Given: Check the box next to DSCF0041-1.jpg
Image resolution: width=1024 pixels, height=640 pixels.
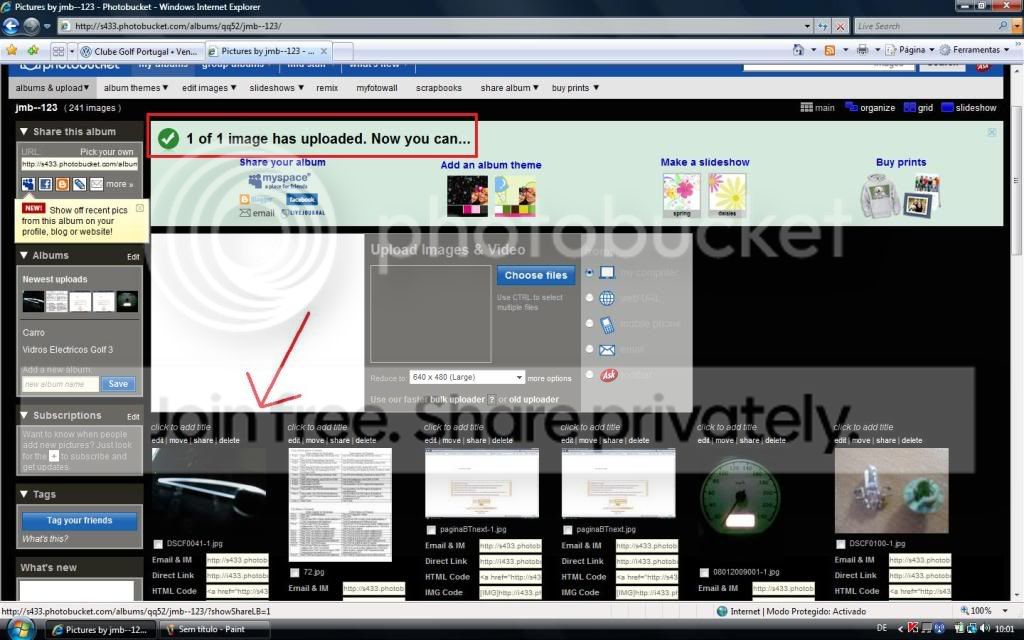Looking at the screenshot, I should [x=158, y=544].
